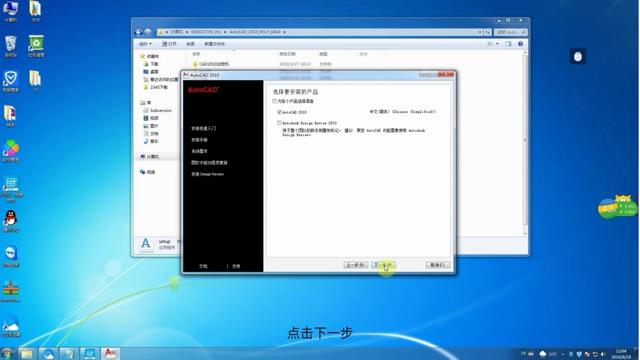Select Desktop (桌面) in Explorer navigation pane
640x360 pixels.
point(151,72)
